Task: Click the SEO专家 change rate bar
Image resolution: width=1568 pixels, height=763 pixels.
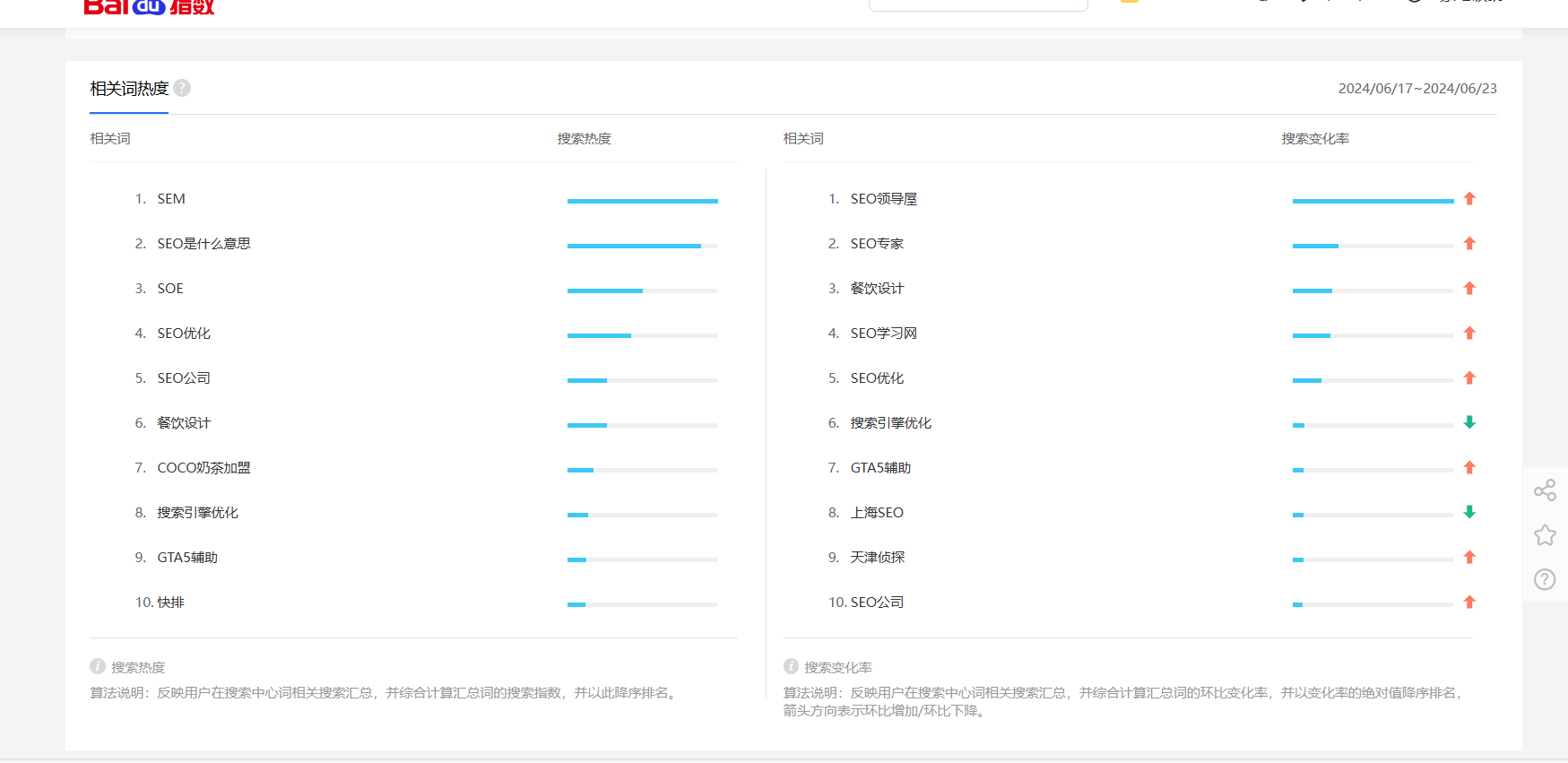Action: pyautogui.click(x=1373, y=246)
